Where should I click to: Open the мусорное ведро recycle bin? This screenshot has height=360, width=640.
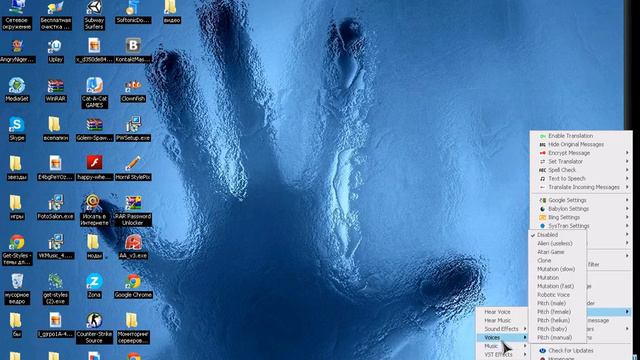click(x=17, y=289)
